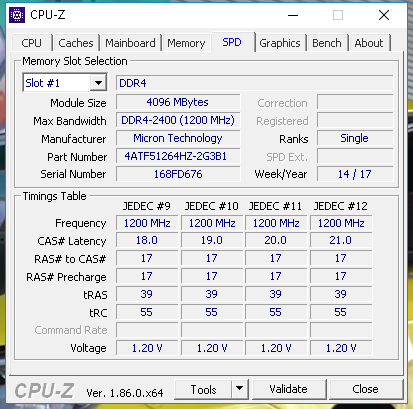Go to the Mainboard tab
Viewport: 413px width, 409px height.
(130, 43)
